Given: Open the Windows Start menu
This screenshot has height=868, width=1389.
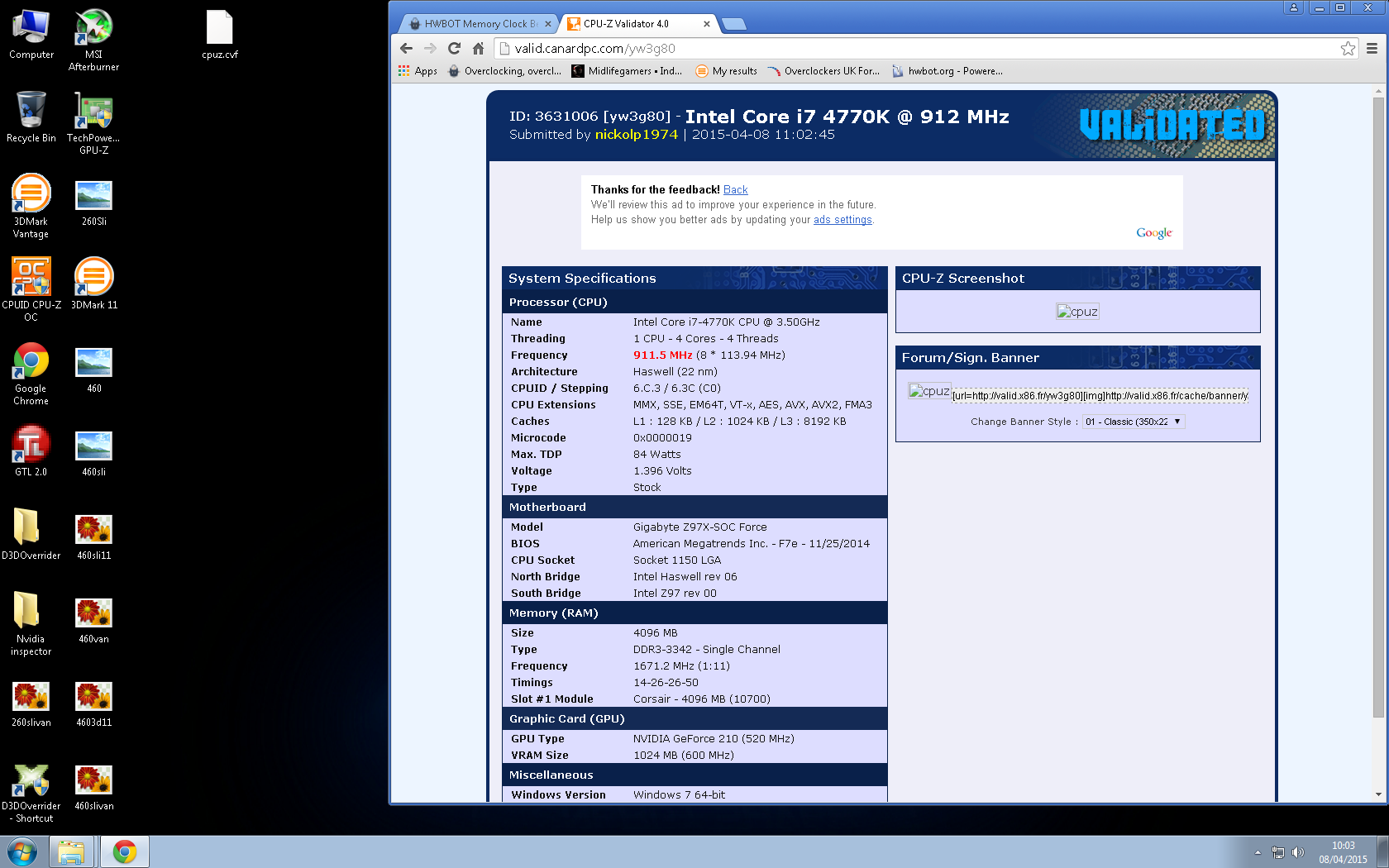Looking at the screenshot, I should pyautogui.click(x=22, y=852).
